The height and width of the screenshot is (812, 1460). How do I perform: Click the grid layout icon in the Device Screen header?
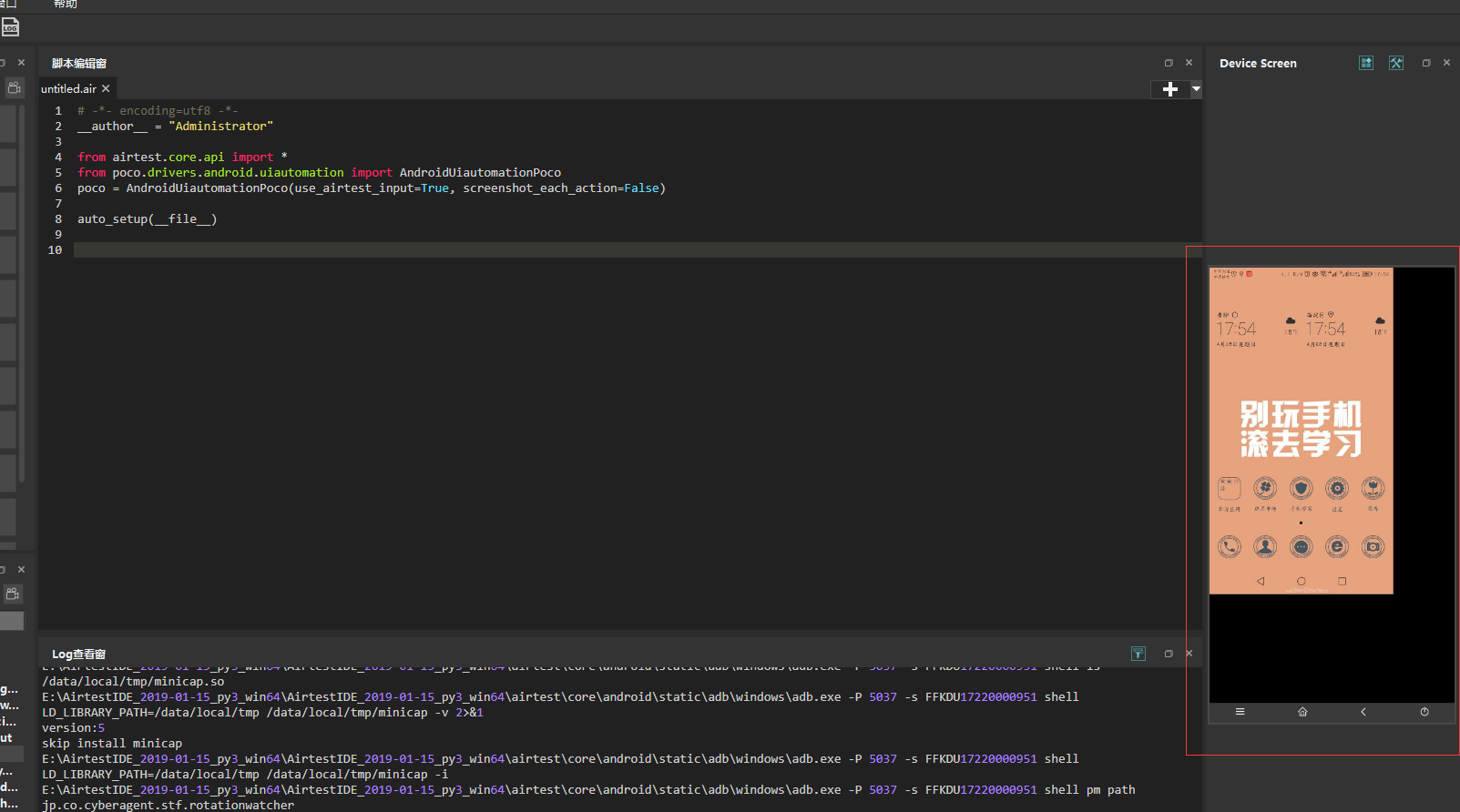[x=1366, y=63]
